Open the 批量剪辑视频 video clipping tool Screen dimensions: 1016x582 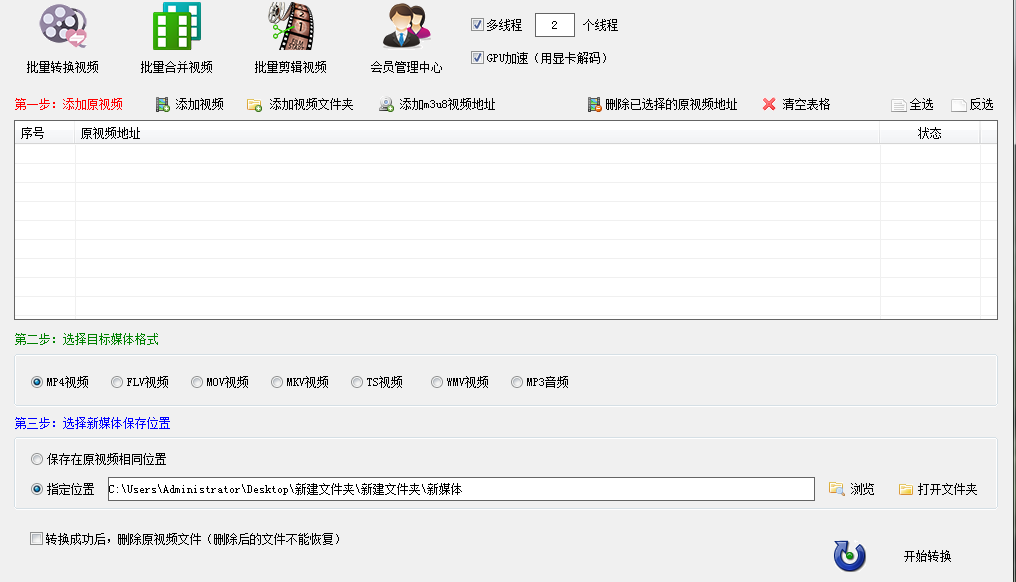[x=290, y=40]
